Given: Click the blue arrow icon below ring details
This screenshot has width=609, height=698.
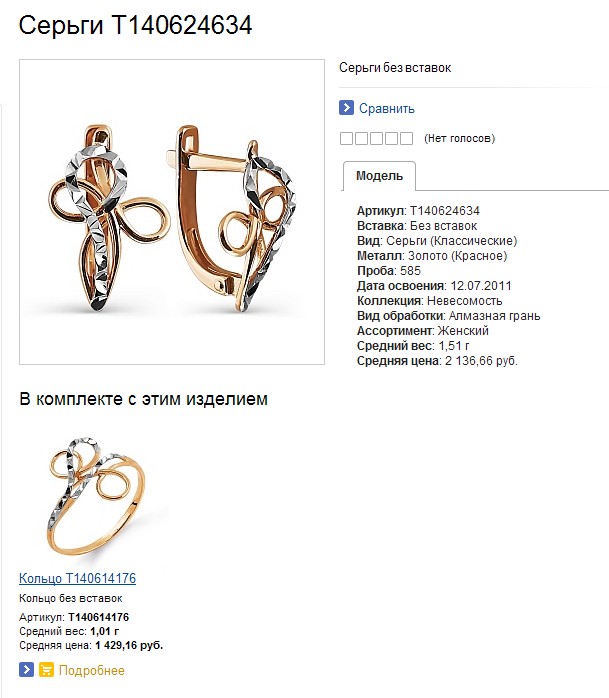Looking at the screenshot, I should pyautogui.click(x=26, y=670).
